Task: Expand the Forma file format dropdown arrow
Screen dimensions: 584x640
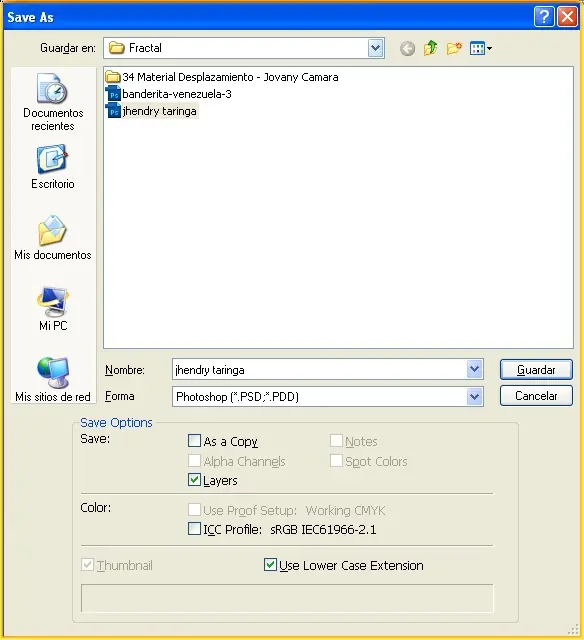Action: pyautogui.click(x=474, y=396)
